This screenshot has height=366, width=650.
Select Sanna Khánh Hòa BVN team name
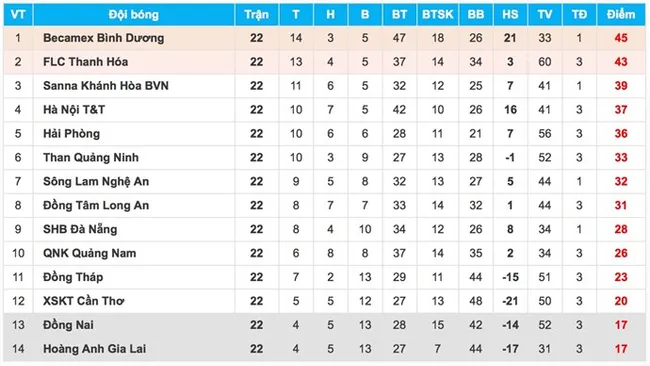tap(106, 86)
